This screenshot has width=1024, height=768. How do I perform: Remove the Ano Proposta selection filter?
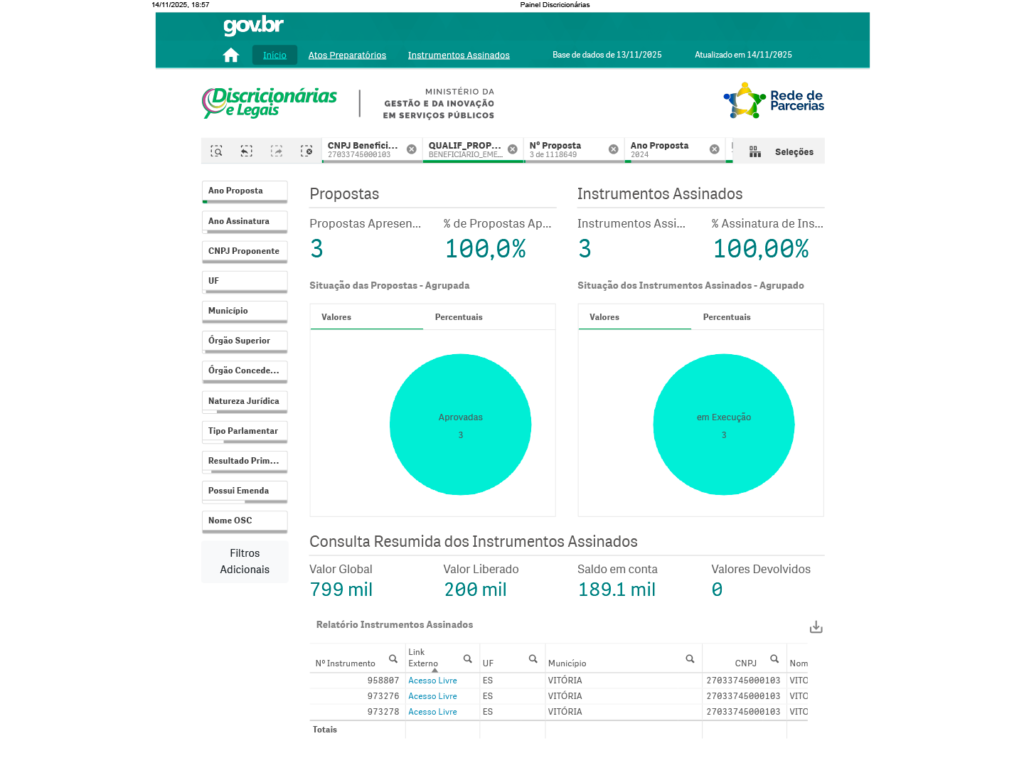point(714,150)
